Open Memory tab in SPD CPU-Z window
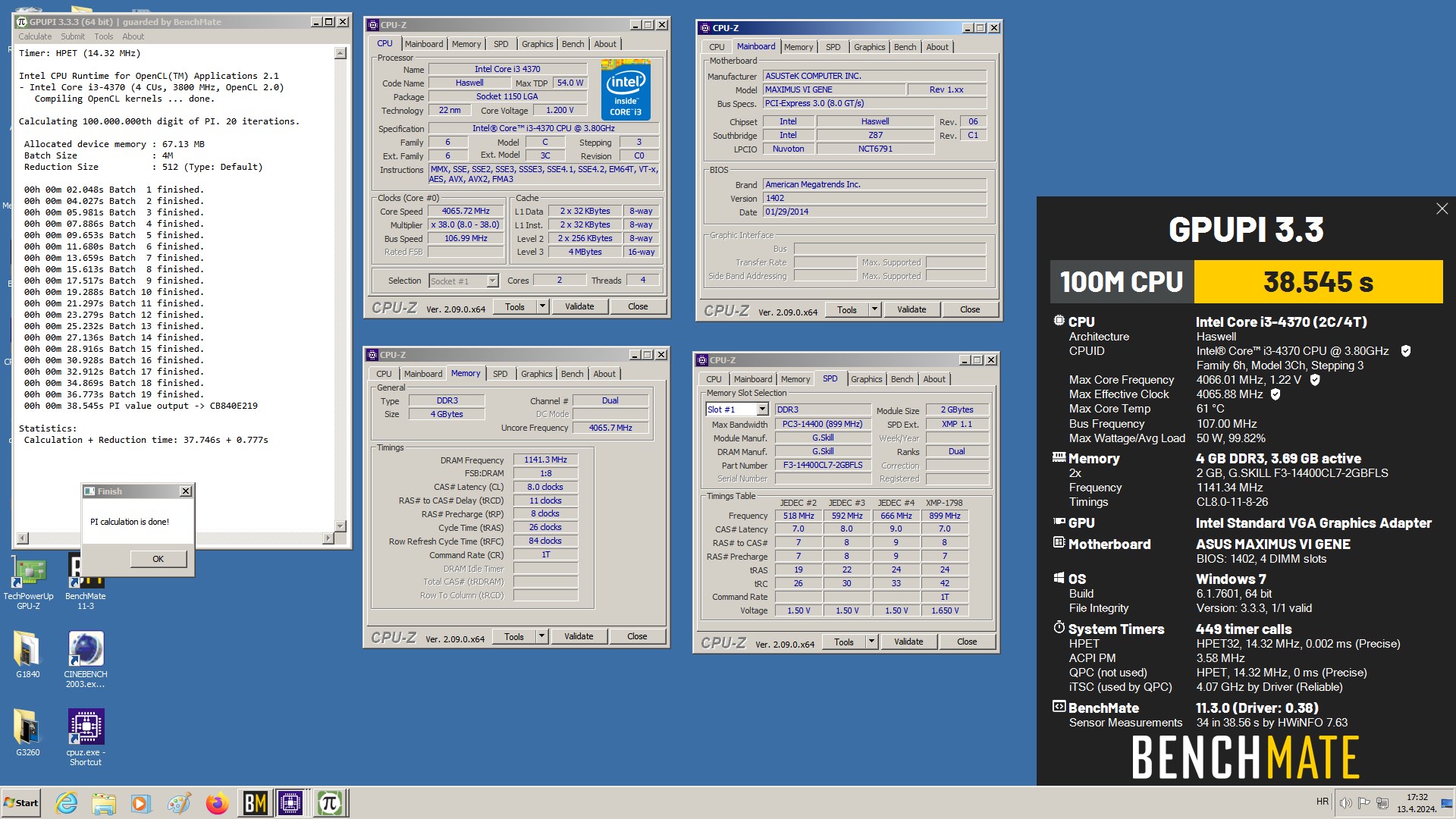Image resolution: width=1456 pixels, height=819 pixels. 795,379
